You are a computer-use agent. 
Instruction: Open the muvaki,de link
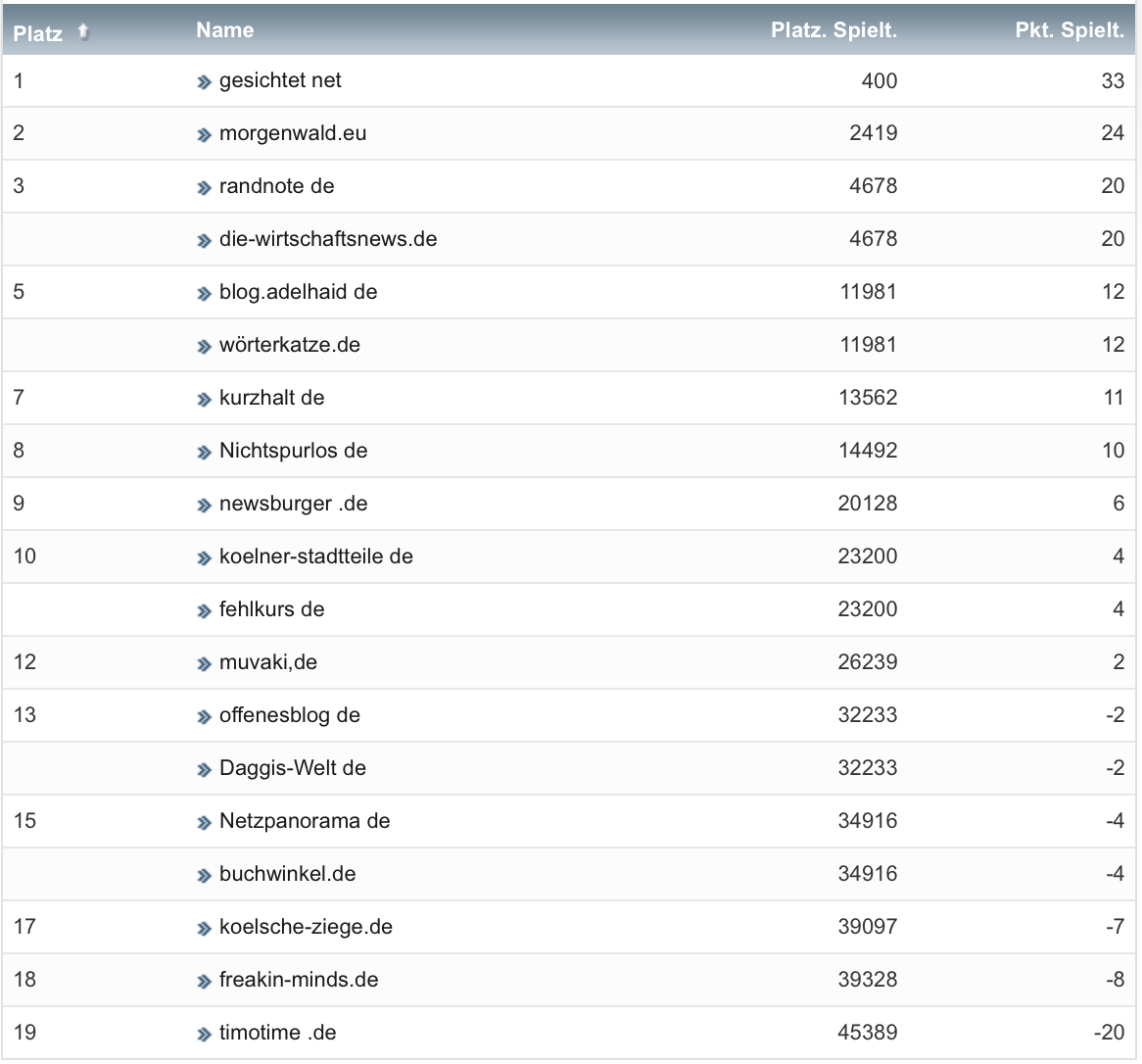[268, 661]
